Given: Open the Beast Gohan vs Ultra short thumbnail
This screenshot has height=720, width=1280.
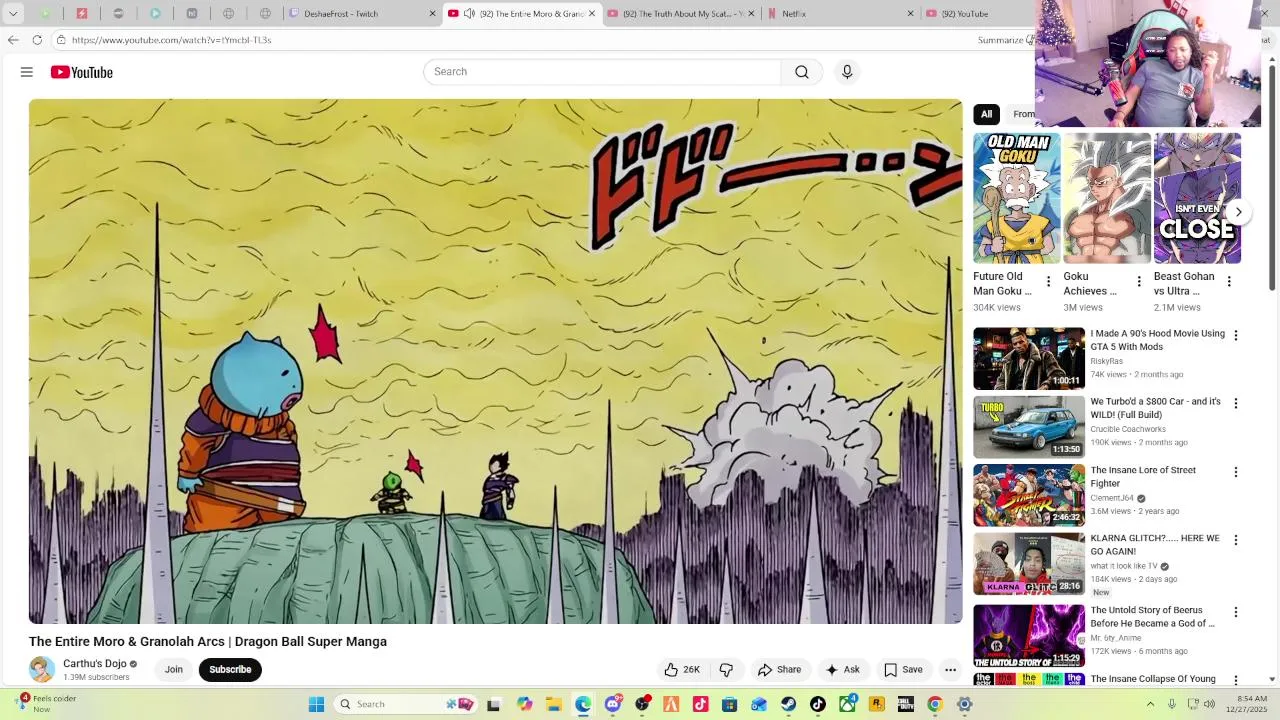Looking at the screenshot, I should pyautogui.click(x=1197, y=198).
